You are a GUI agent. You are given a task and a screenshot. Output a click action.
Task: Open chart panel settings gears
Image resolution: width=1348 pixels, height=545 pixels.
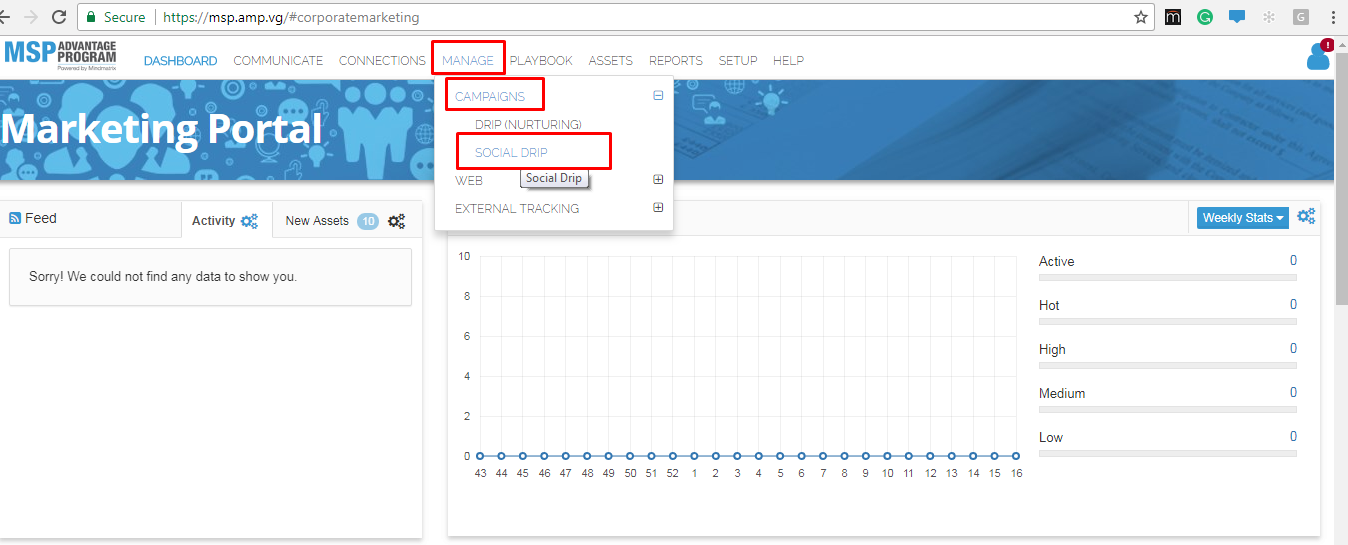tap(1306, 216)
